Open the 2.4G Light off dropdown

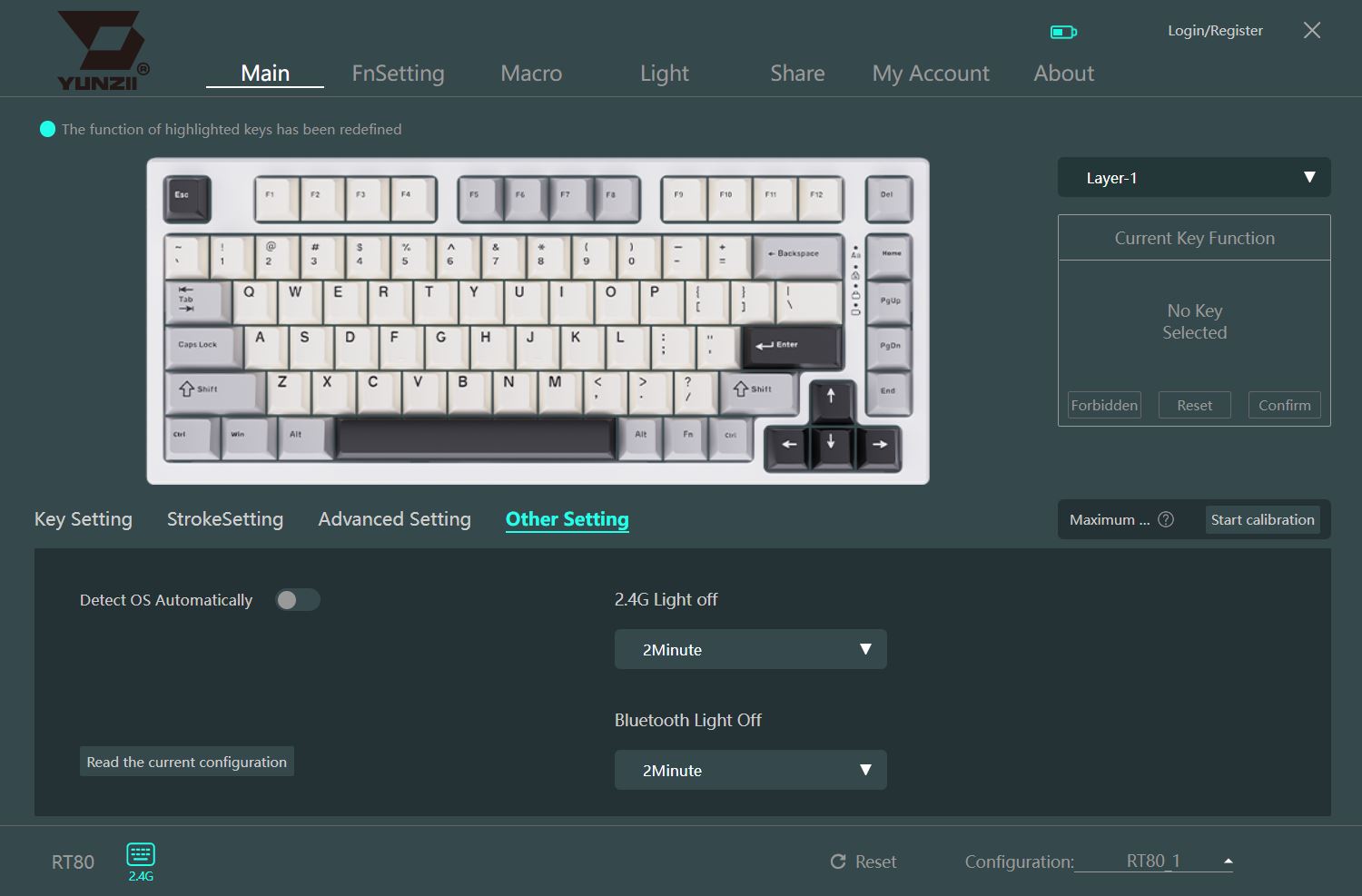[x=751, y=649]
